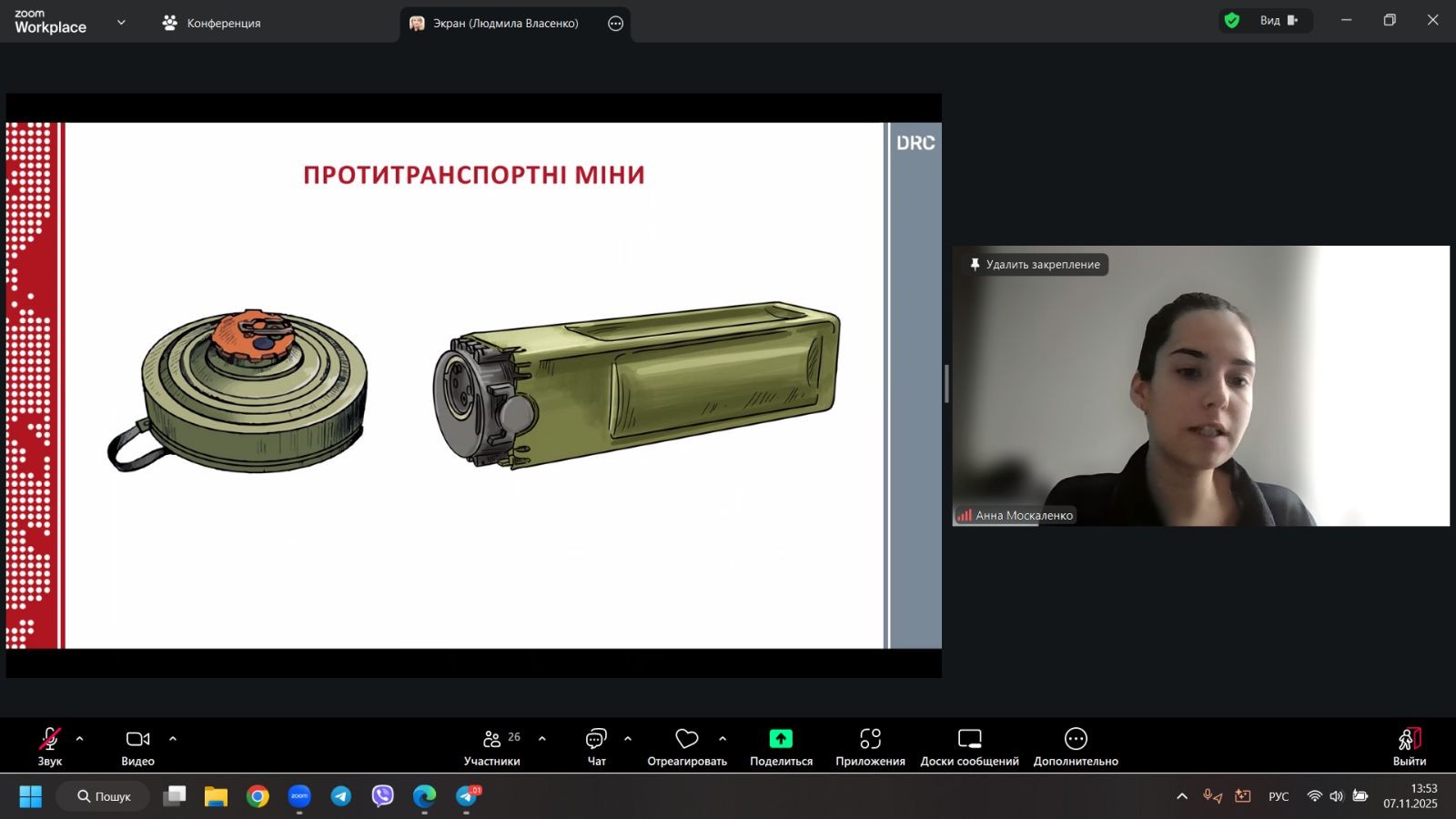Image resolution: width=1456 pixels, height=819 pixels.
Task: Open the Zoom Workplace dropdown chevron
Action: 121,23
